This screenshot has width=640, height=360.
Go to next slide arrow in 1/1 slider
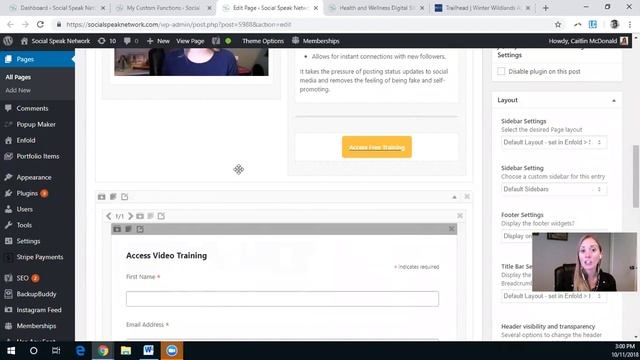[x=130, y=216]
